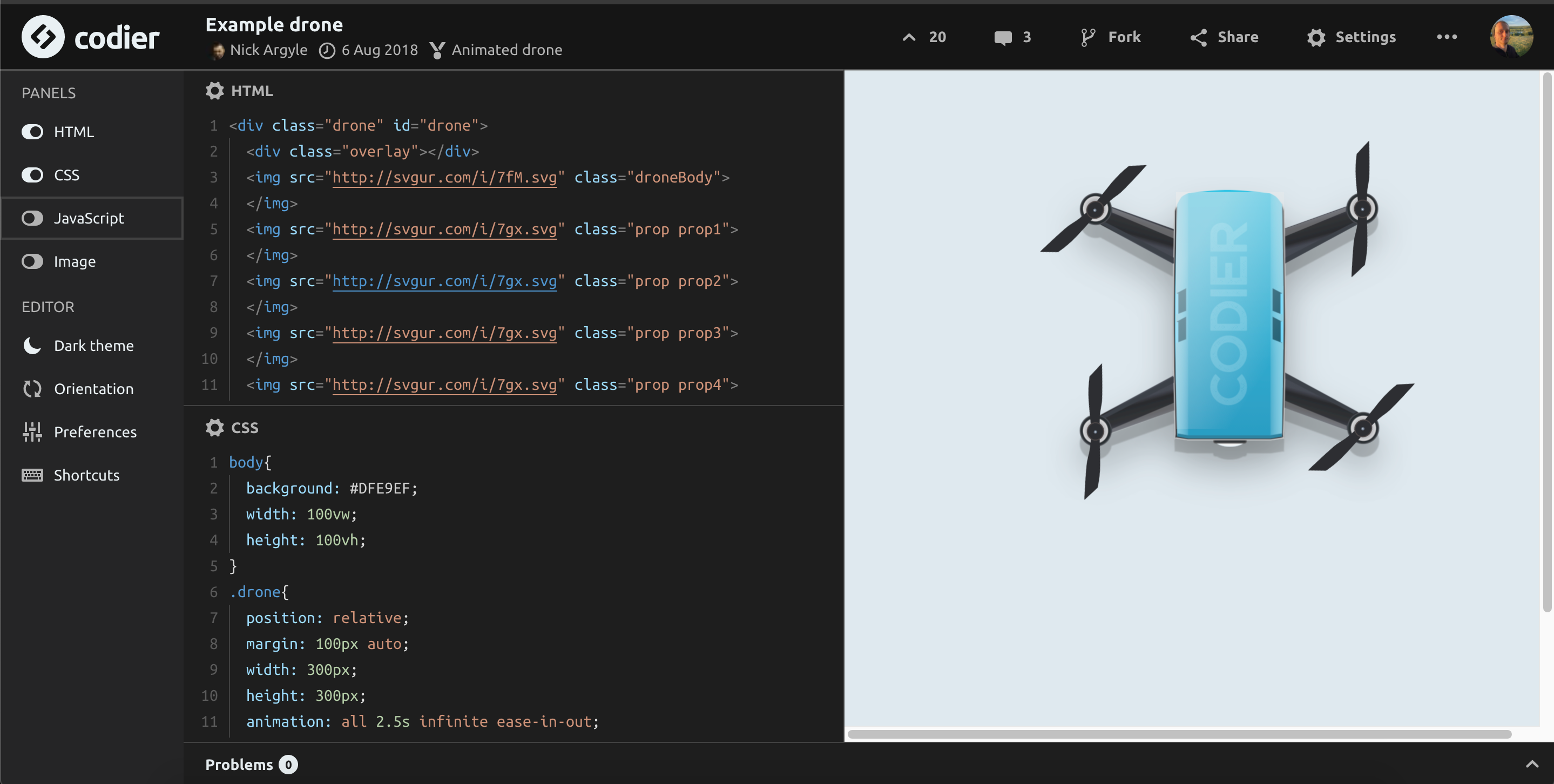Open the profile avatar menu
Image resolution: width=1554 pixels, height=784 pixels.
pos(1512,37)
